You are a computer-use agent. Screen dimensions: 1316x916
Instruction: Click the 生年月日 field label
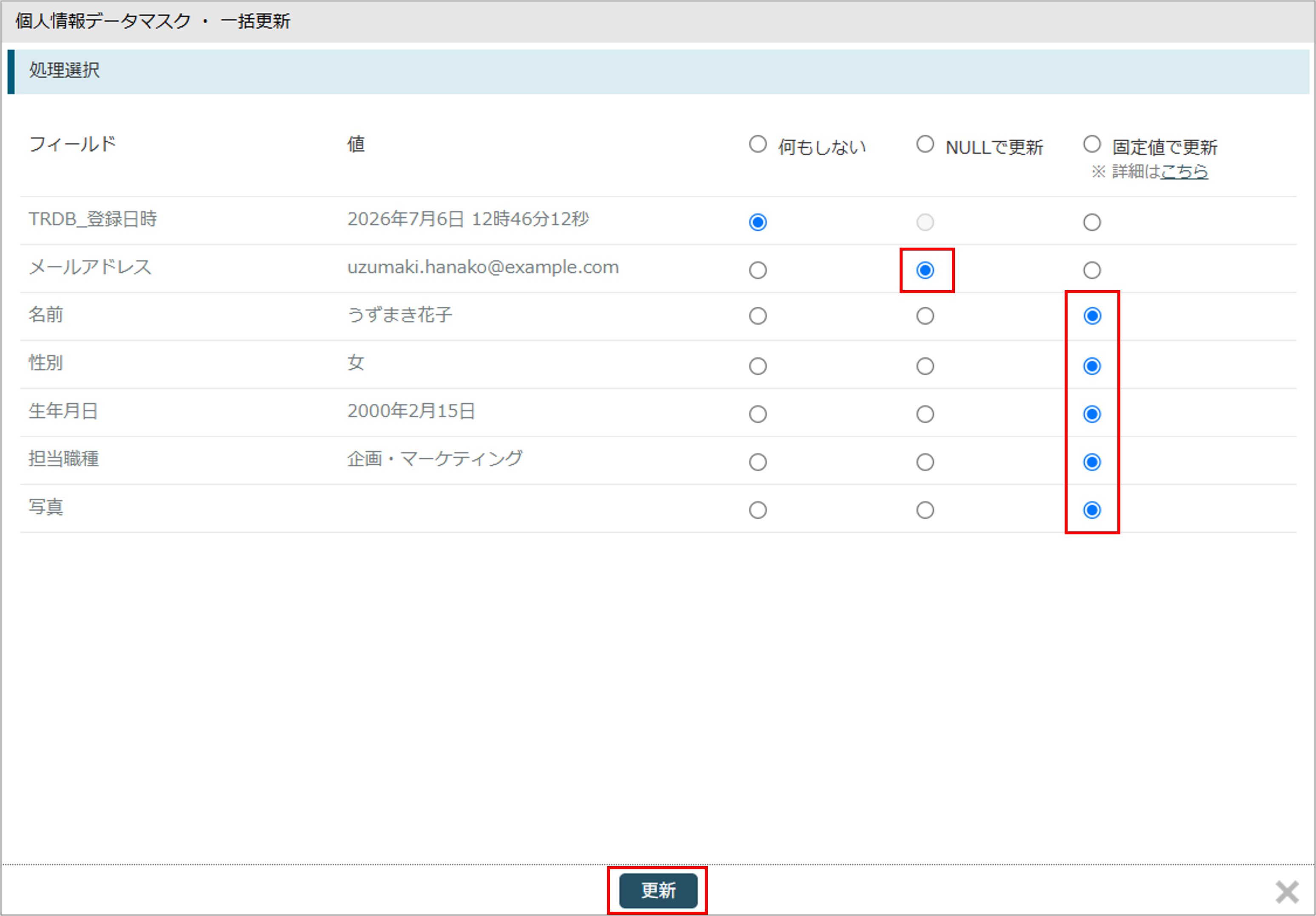point(63,411)
